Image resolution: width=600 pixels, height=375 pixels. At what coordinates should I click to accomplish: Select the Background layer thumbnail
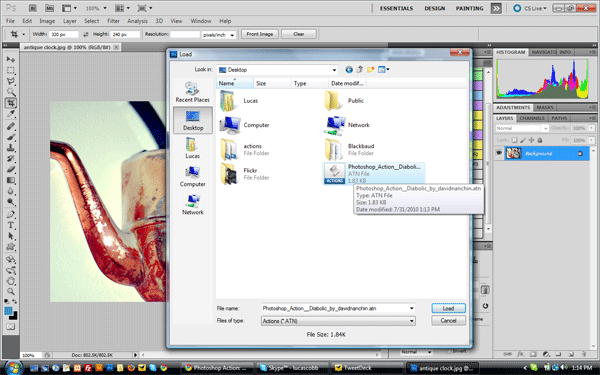point(514,153)
